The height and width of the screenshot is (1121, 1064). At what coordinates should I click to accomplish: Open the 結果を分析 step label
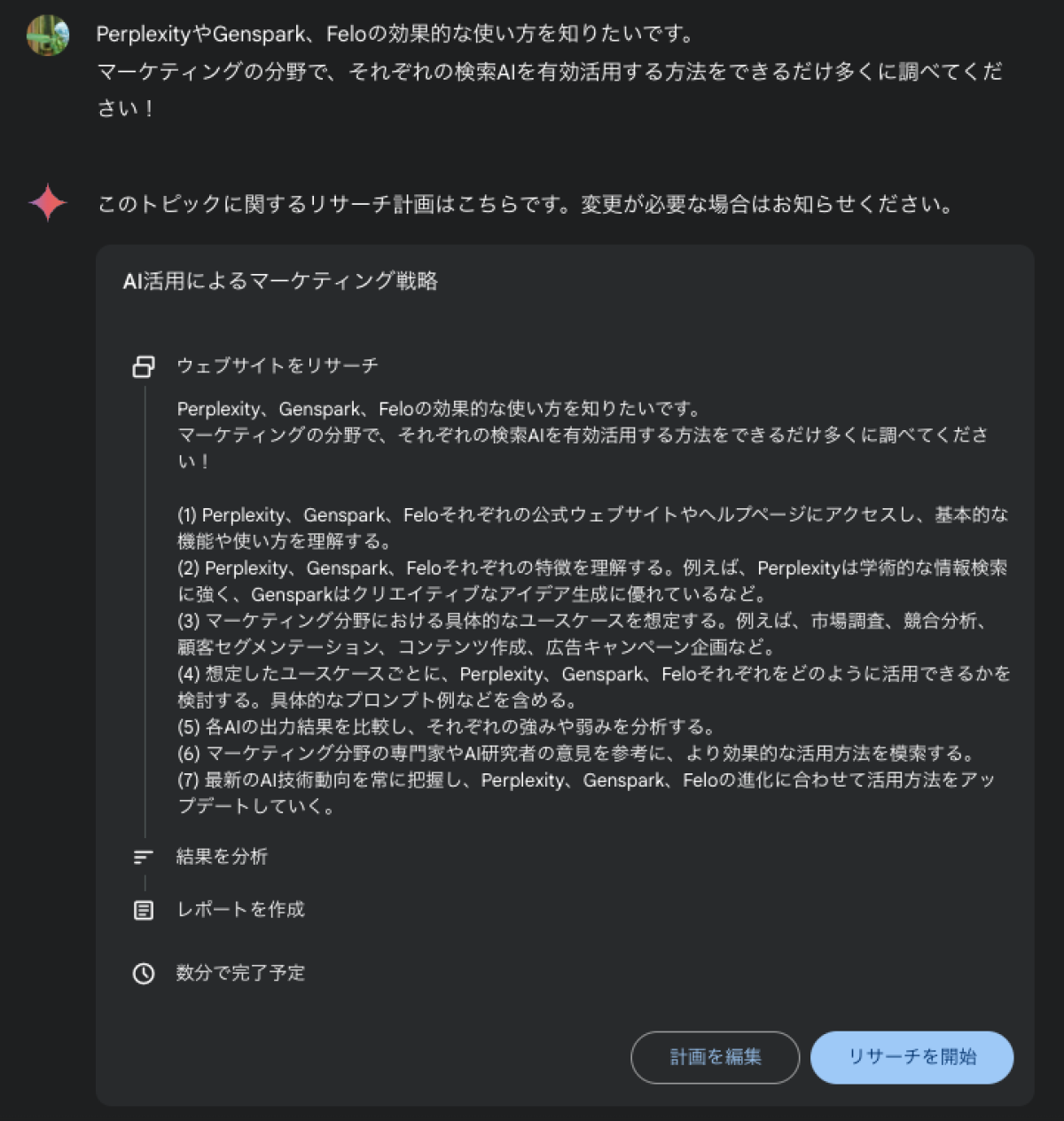tap(222, 857)
